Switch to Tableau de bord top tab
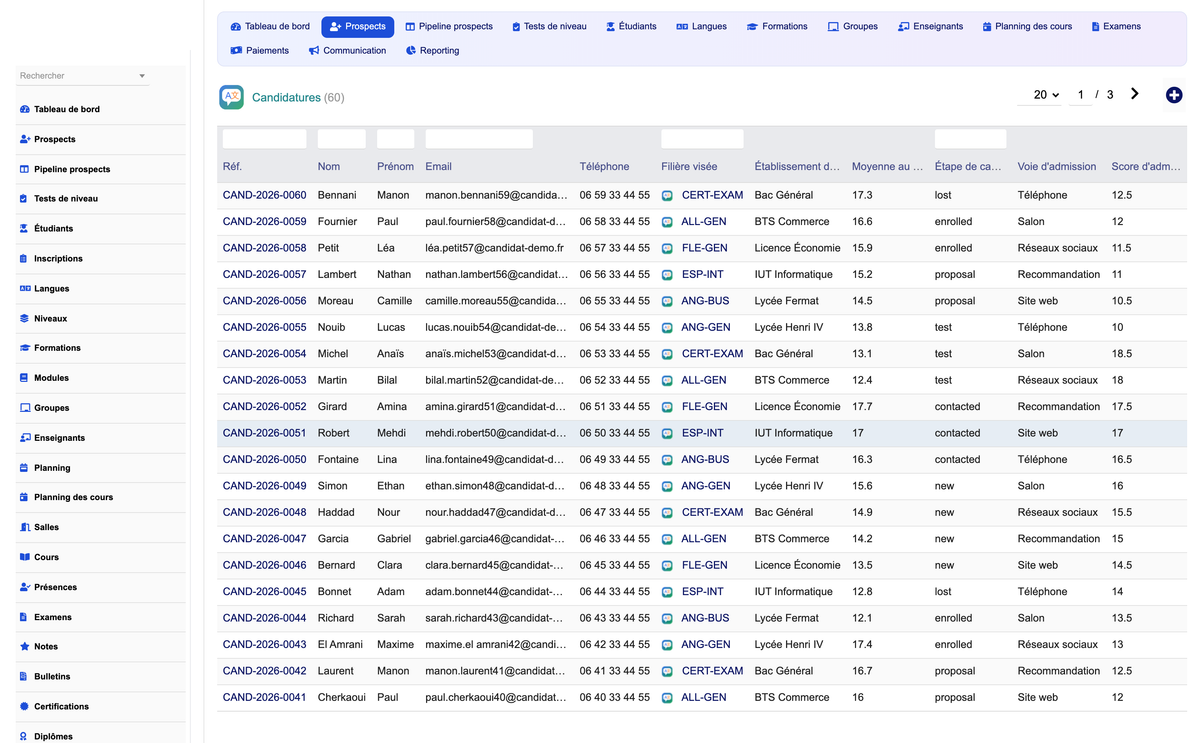The image size is (1200, 743). coord(270,27)
